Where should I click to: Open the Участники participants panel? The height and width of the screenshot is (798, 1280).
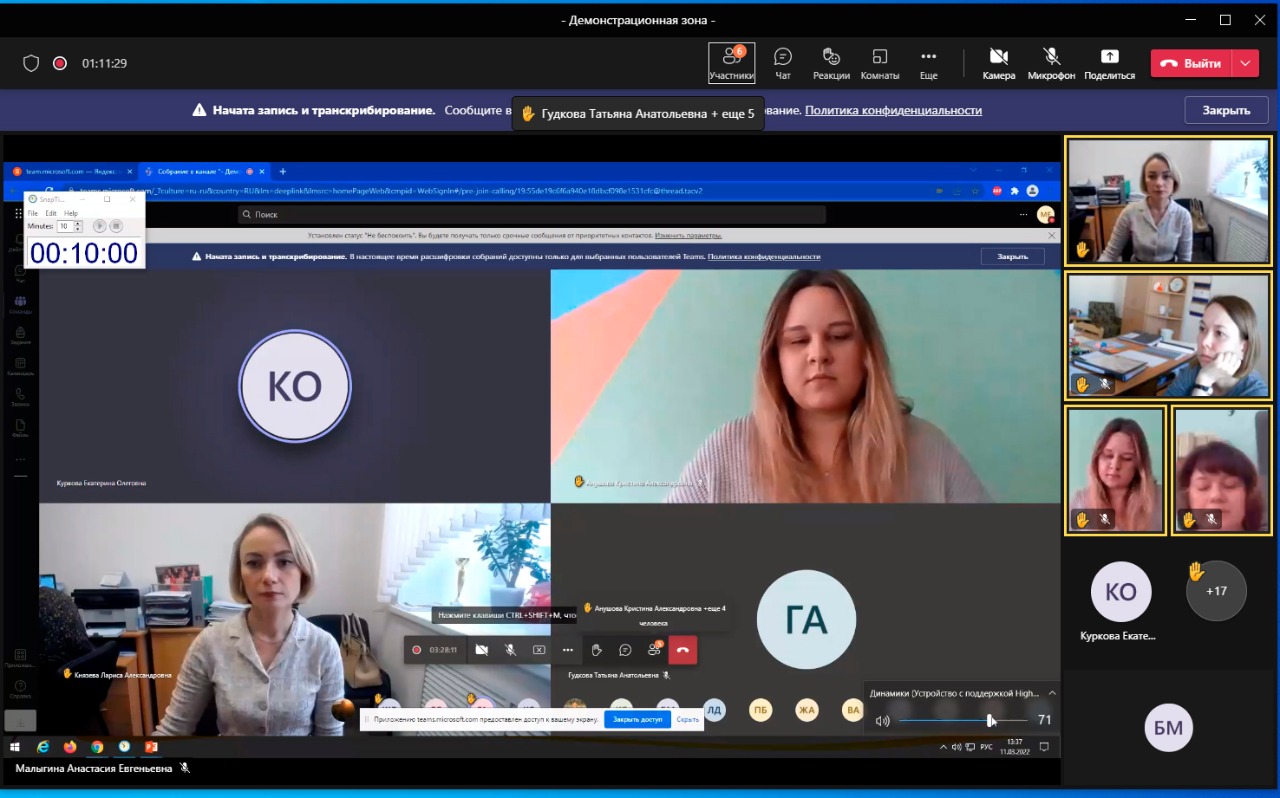point(731,62)
